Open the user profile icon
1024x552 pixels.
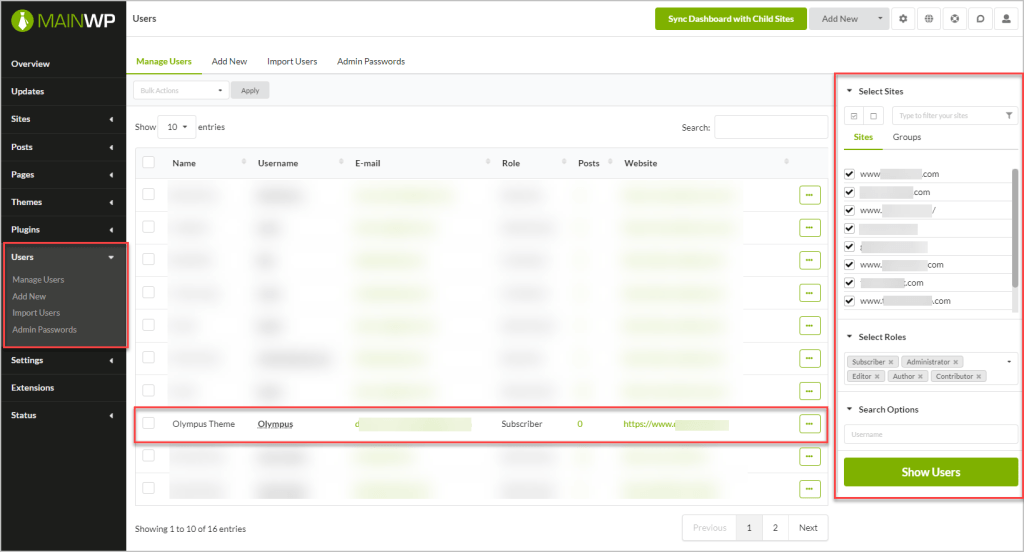[x=1006, y=19]
